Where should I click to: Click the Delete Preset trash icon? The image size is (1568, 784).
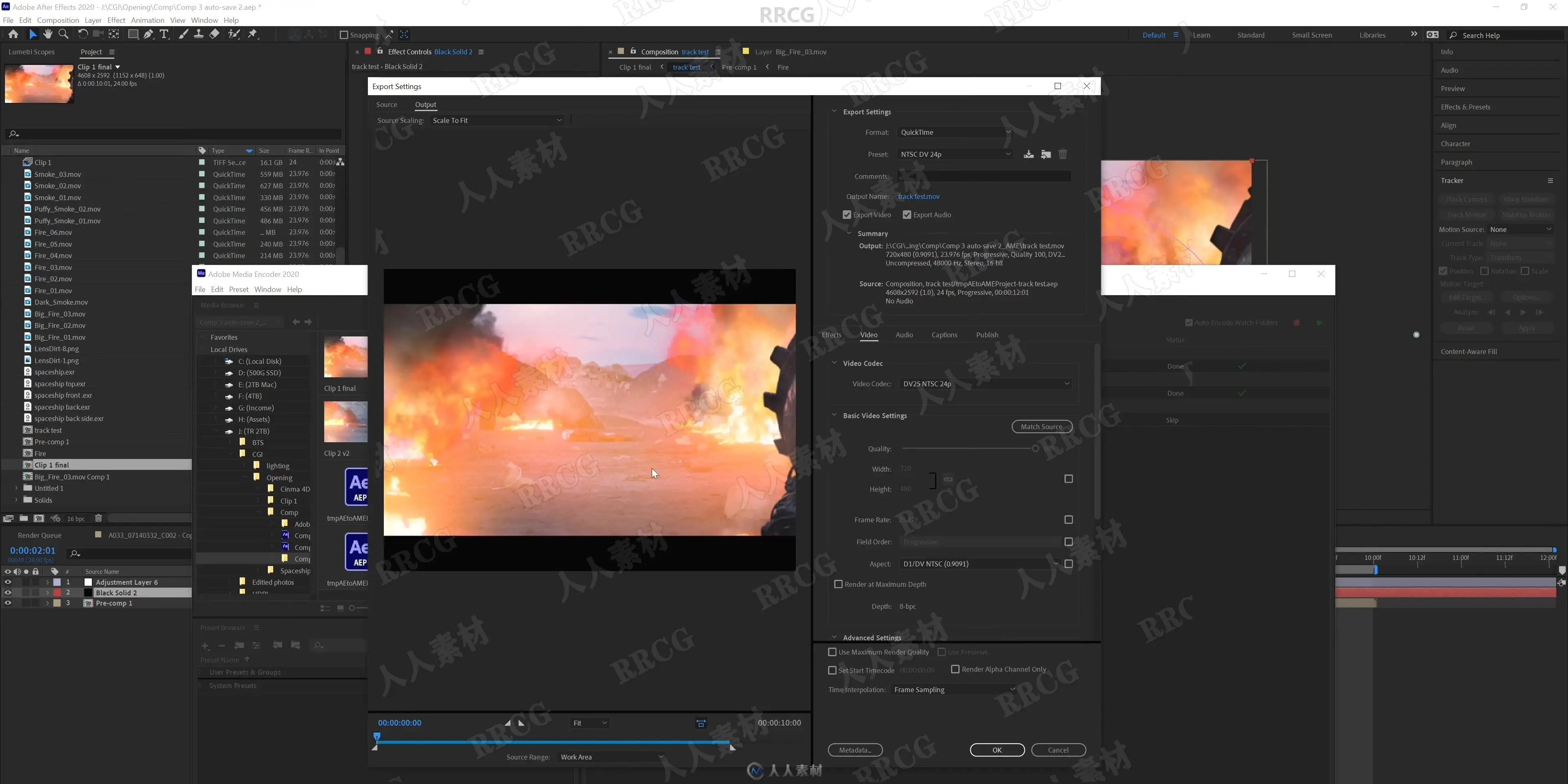coord(1062,155)
